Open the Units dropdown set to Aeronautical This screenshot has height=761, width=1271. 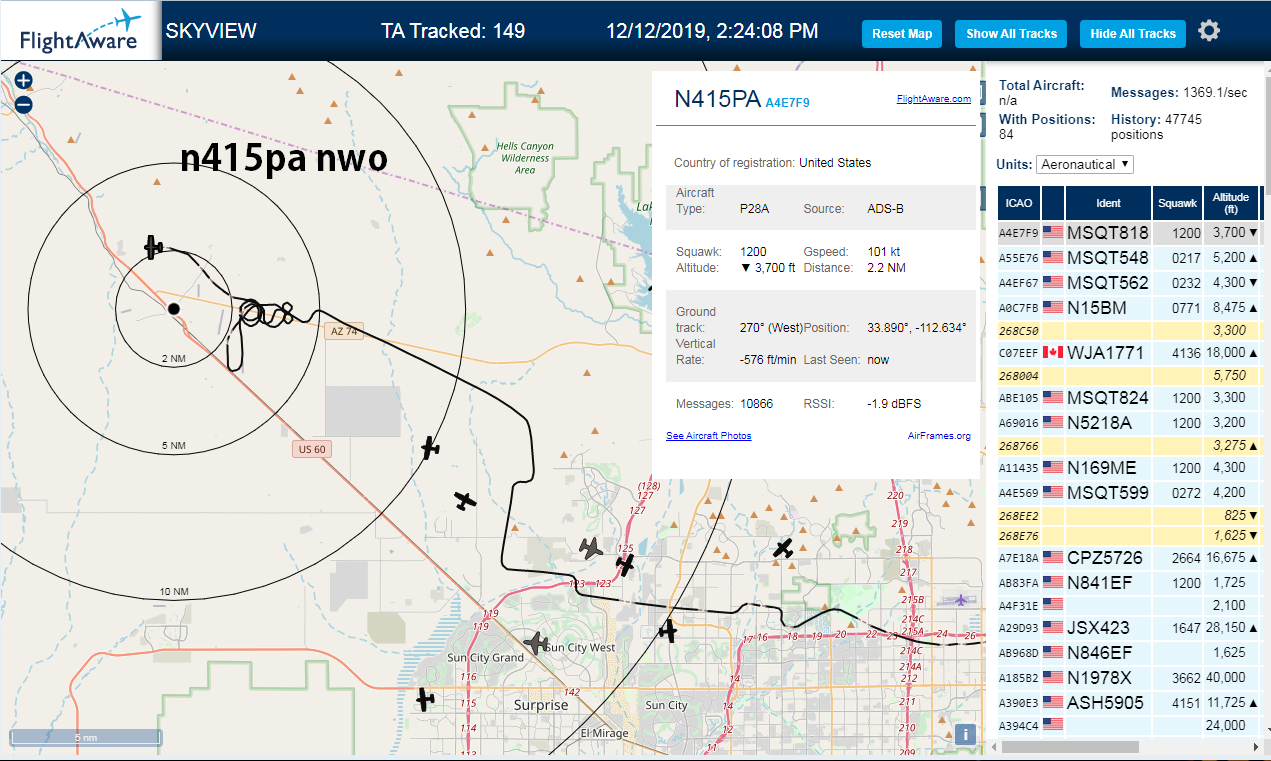(x=1085, y=164)
